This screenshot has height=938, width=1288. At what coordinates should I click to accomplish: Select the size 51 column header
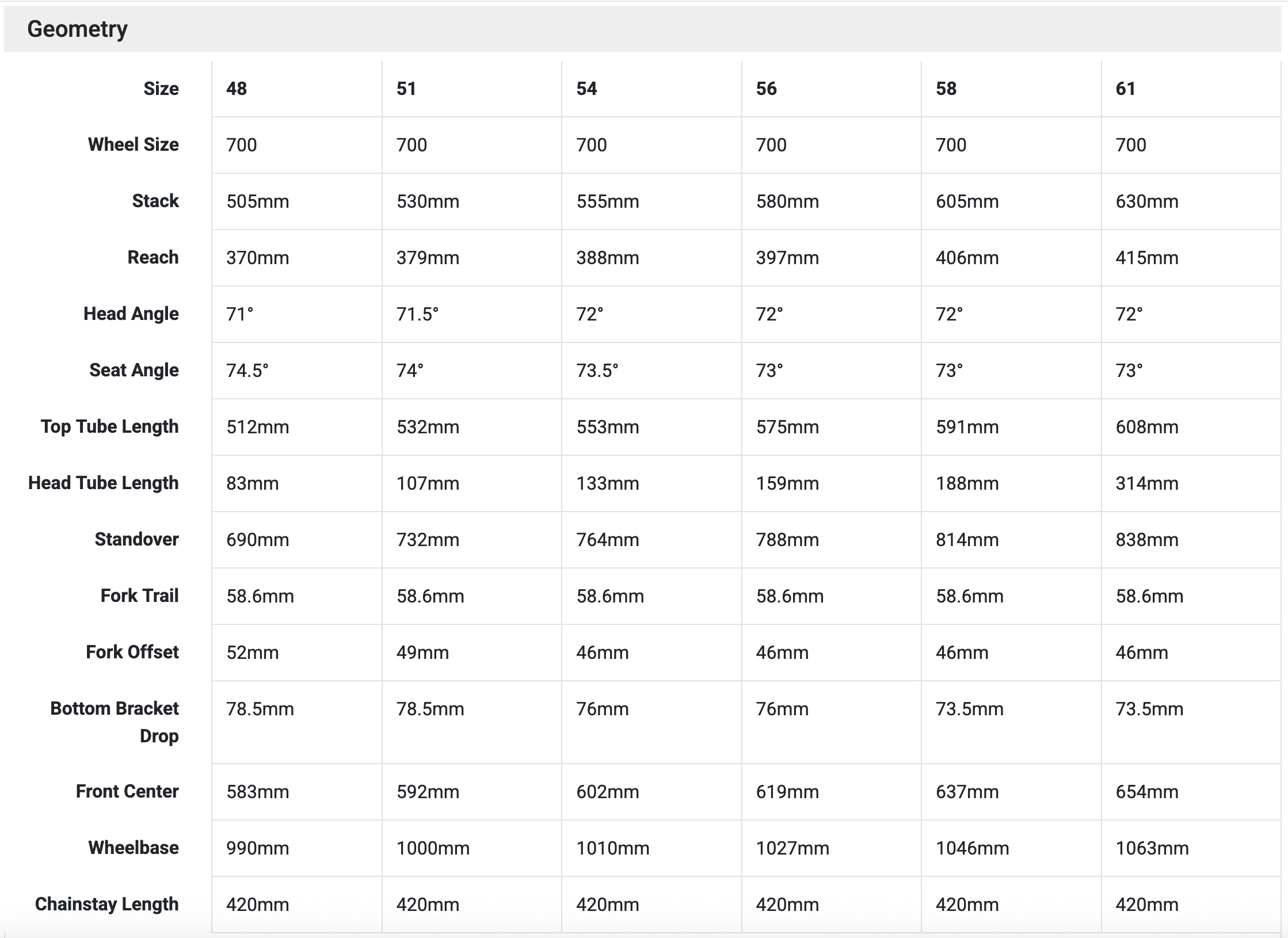[406, 89]
